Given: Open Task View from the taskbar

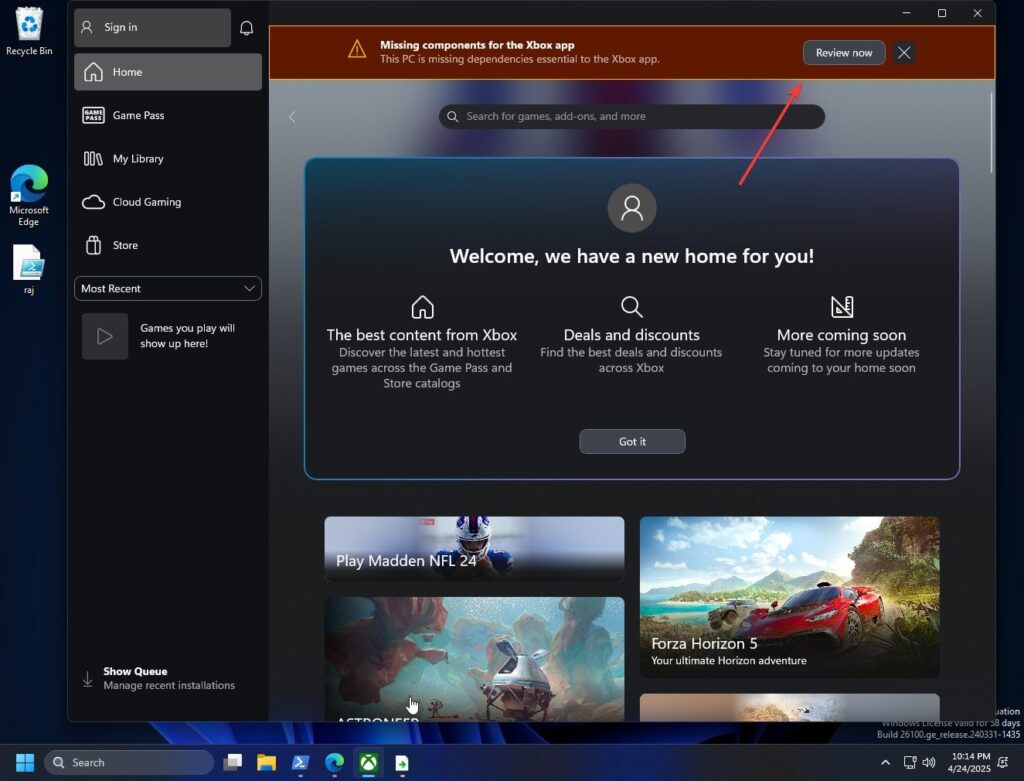Looking at the screenshot, I should point(232,762).
